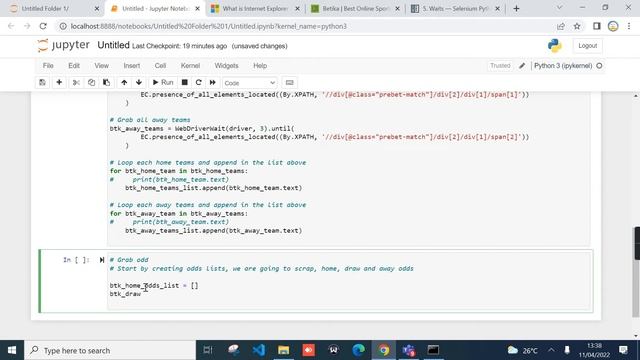Click the Type here to search box
The height and width of the screenshot is (360, 640).
pos(110,350)
